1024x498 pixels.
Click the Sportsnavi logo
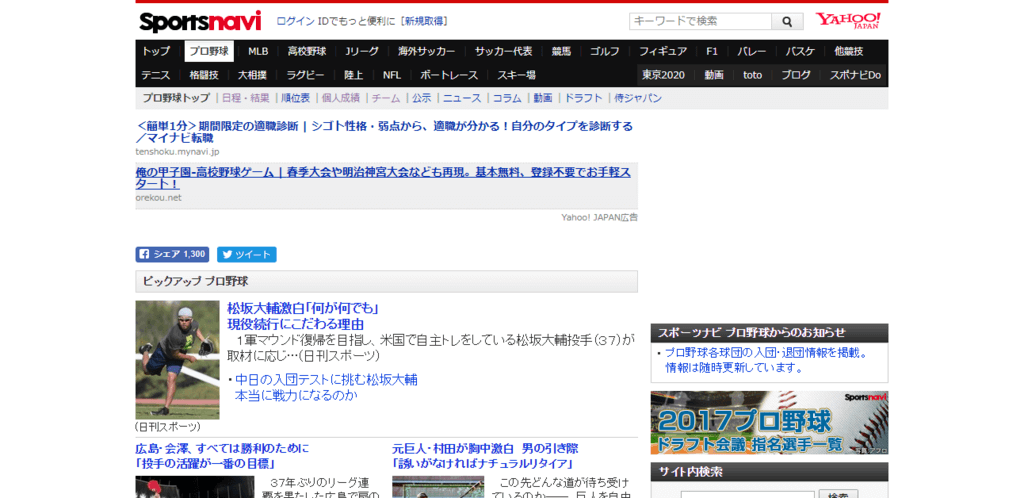200,22
